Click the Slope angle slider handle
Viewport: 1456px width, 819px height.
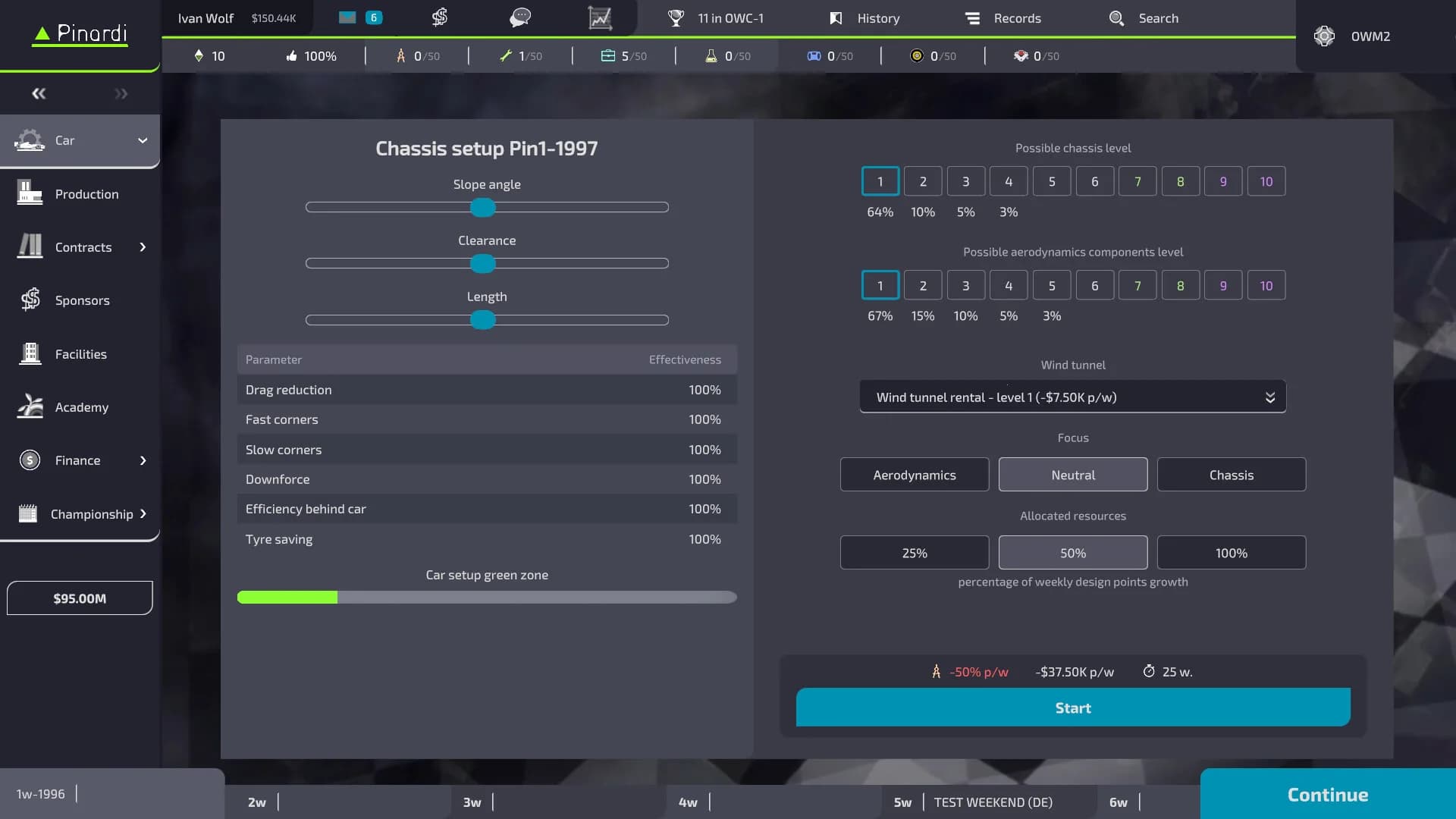click(482, 207)
